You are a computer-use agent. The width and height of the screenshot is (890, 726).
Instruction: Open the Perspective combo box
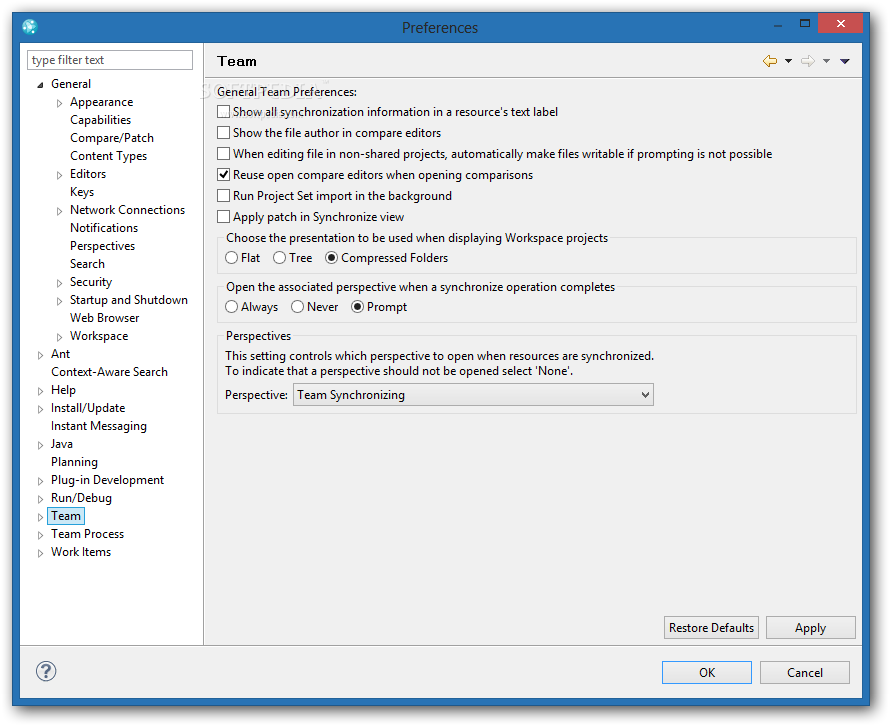(x=473, y=395)
